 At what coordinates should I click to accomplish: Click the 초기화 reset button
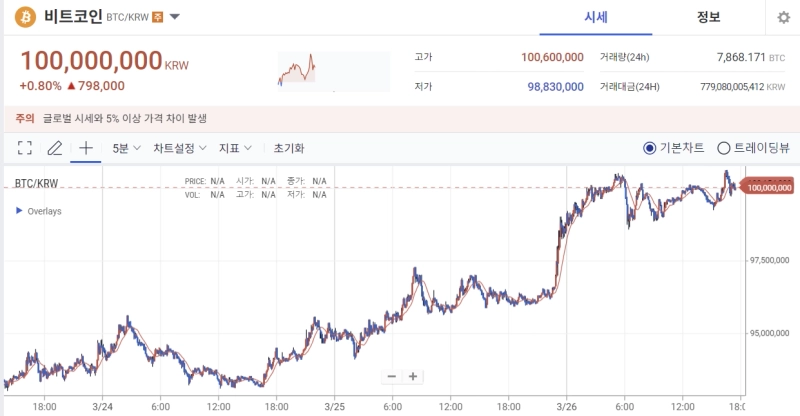point(289,148)
